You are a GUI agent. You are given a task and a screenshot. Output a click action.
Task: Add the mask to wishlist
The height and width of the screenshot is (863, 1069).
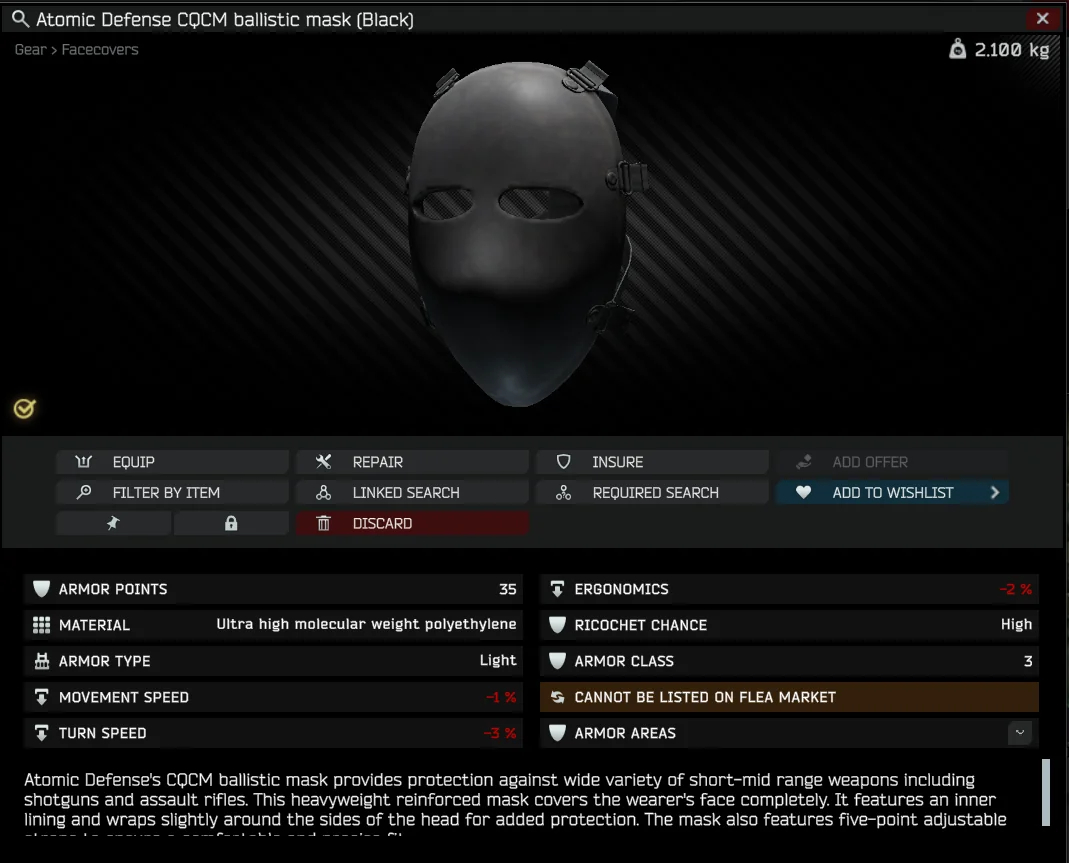[x=880, y=493]
